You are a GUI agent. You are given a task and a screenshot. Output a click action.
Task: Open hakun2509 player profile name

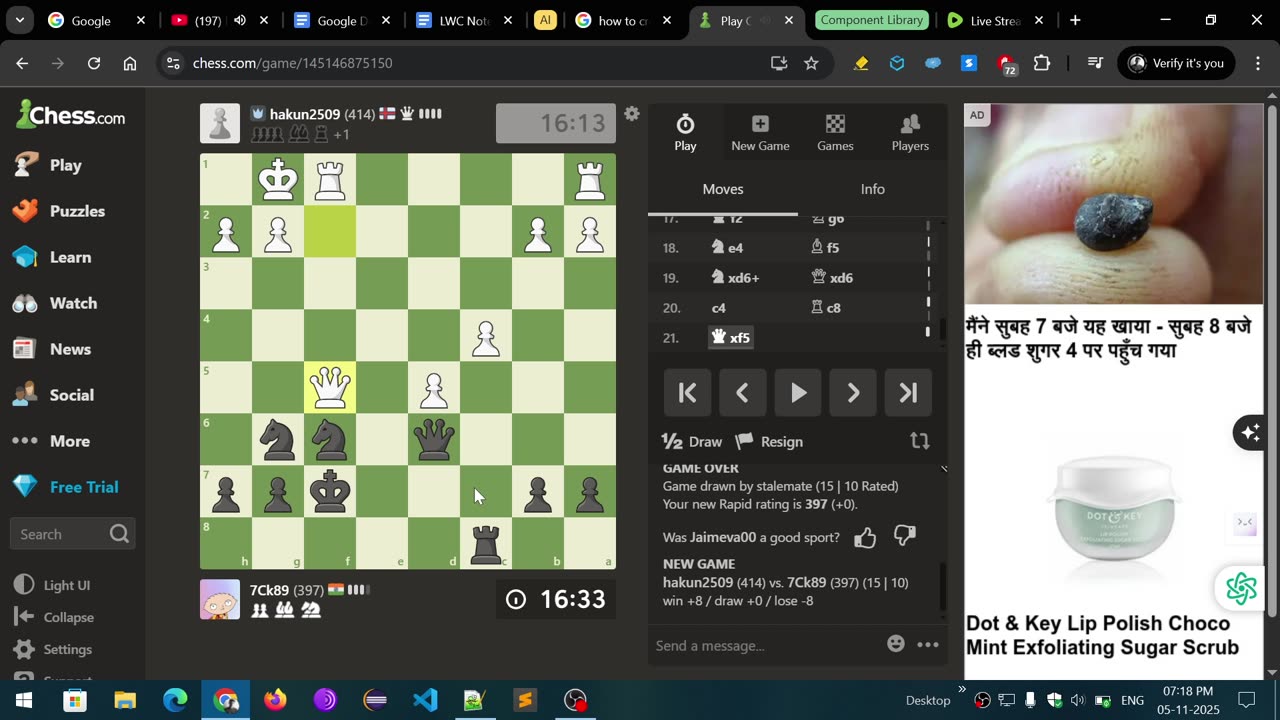pyautogui.click(x=305, y=114)
